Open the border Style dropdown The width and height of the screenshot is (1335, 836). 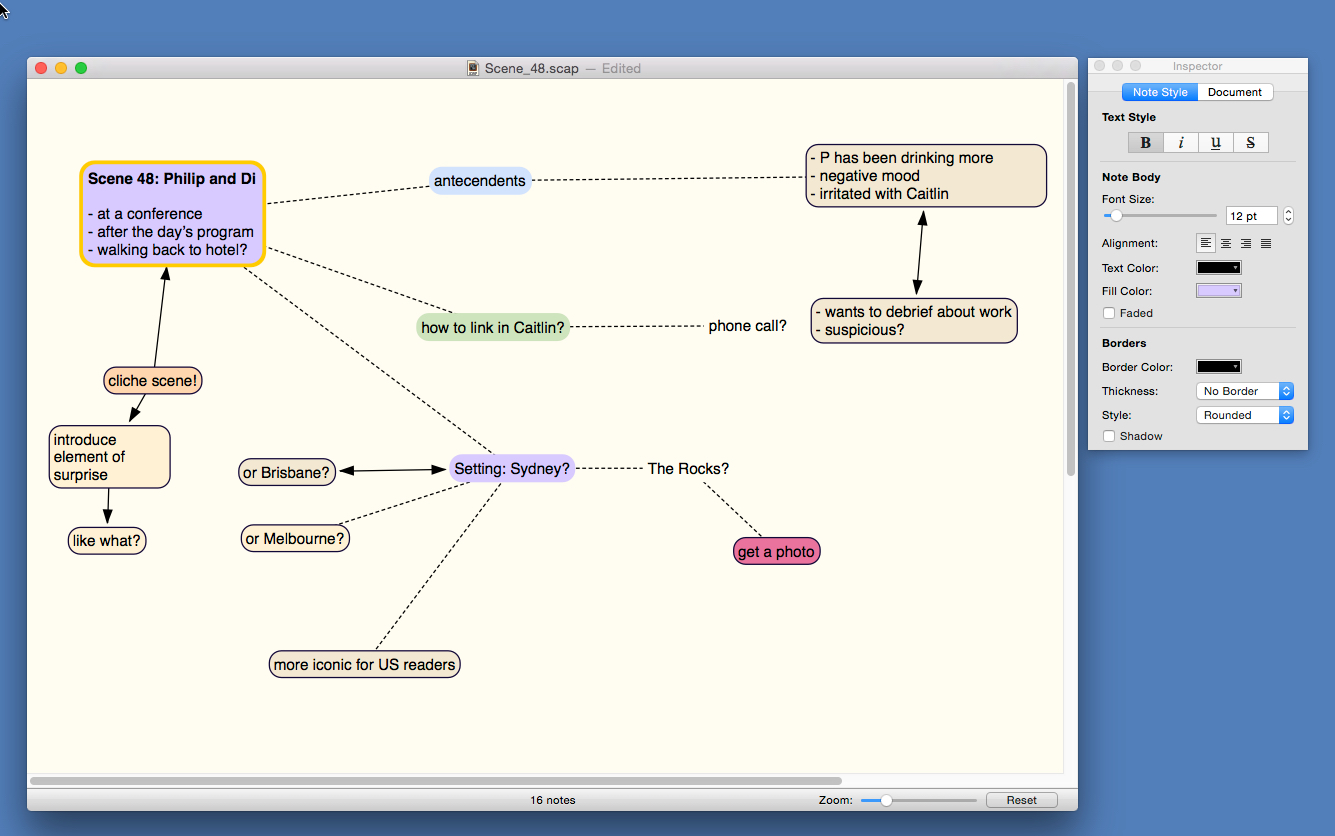tap(1244, 415)
